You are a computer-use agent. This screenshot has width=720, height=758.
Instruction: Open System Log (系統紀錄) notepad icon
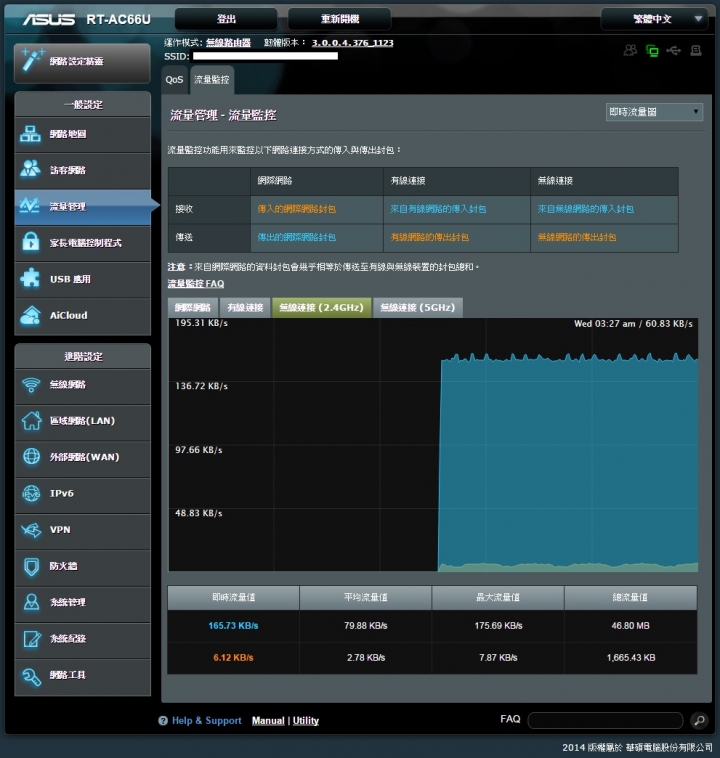(x=82, y=639)
